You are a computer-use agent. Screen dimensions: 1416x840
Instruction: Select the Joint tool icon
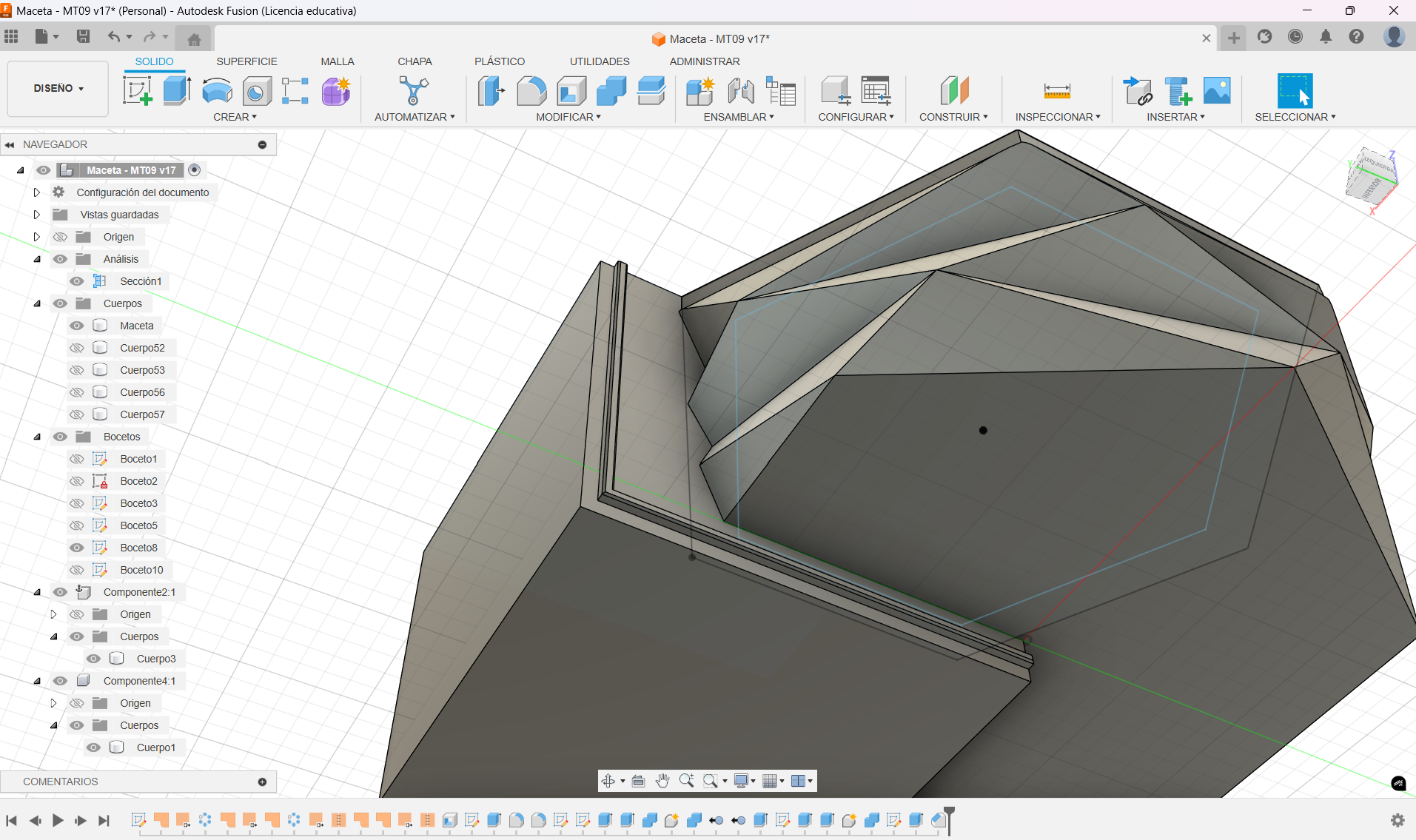click(x=740, y=91)
